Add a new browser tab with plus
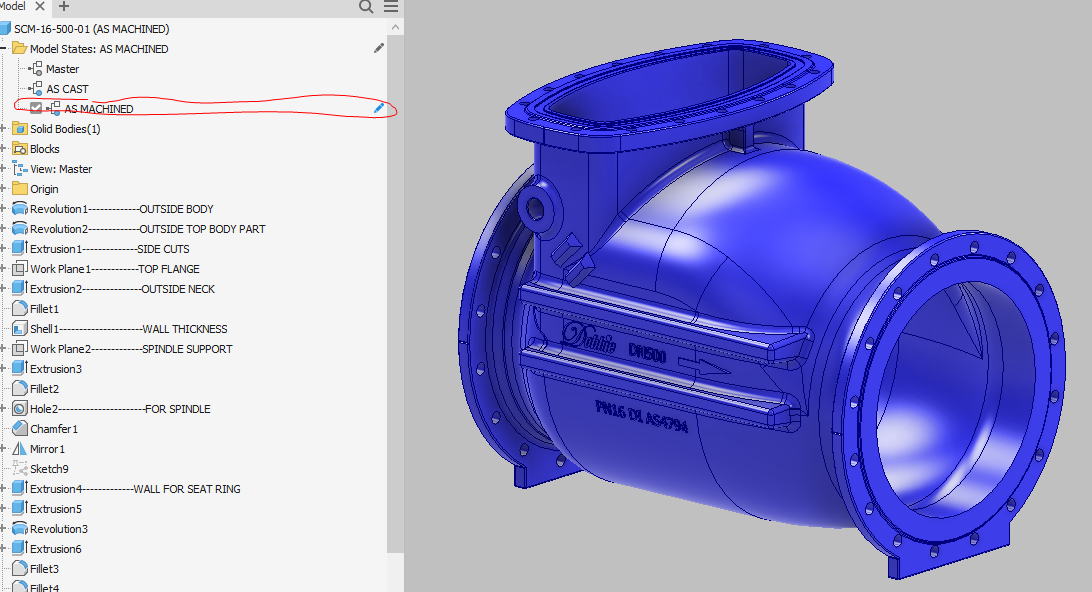Image resolution: width=1092 pixels, height=592 pixels. [64, 7]
